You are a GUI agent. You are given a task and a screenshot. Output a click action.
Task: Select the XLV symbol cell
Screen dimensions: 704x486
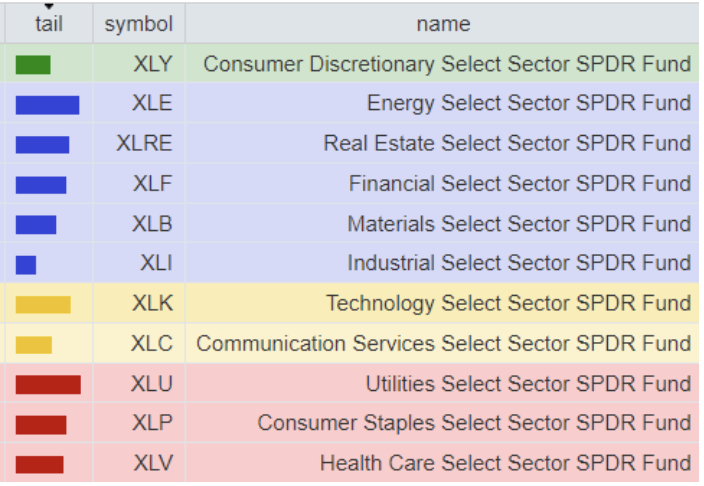click(x=152, y=464)
